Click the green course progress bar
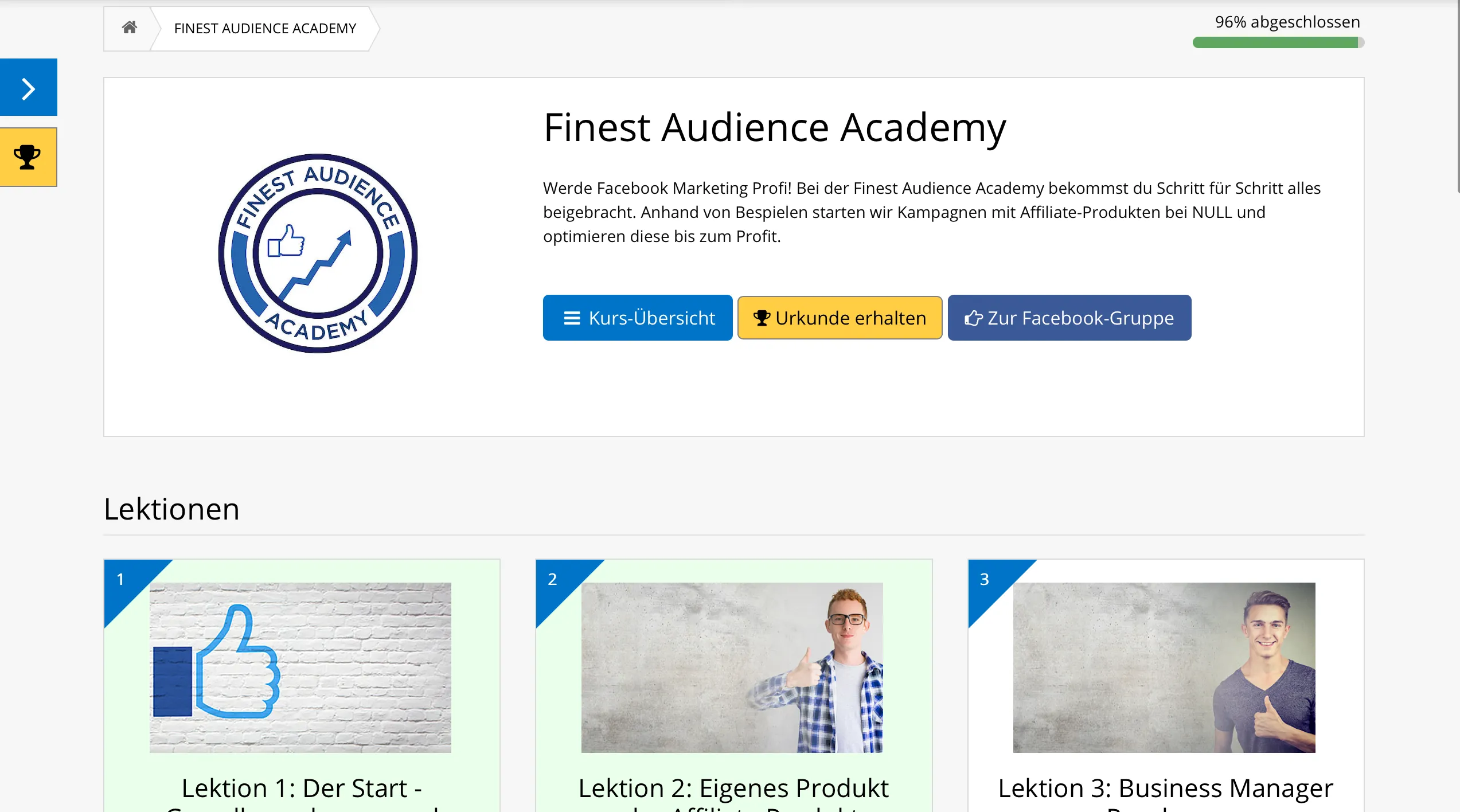This screenshot has height=812, width=1460. click(1278, 42)
